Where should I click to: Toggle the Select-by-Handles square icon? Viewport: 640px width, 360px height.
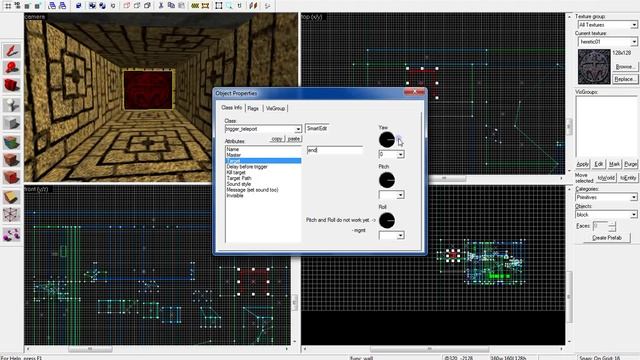[x=219, y=5]
